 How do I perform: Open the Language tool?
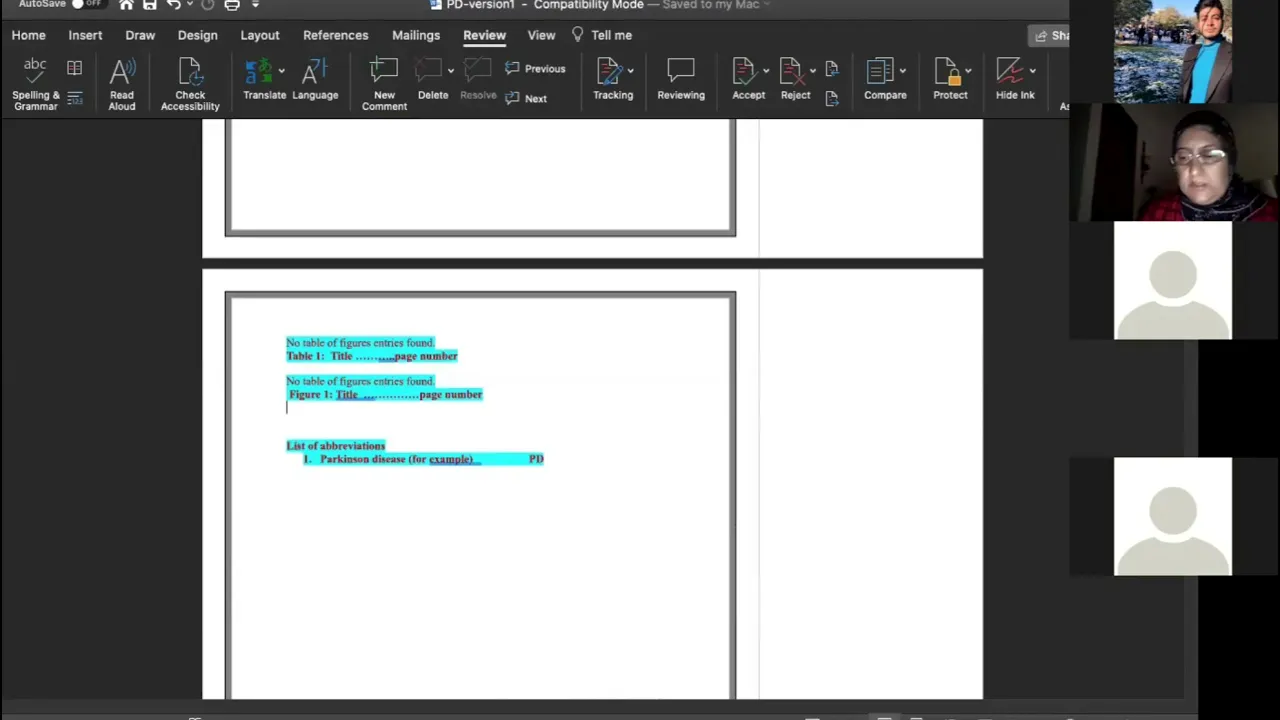(x=315, y=80)
